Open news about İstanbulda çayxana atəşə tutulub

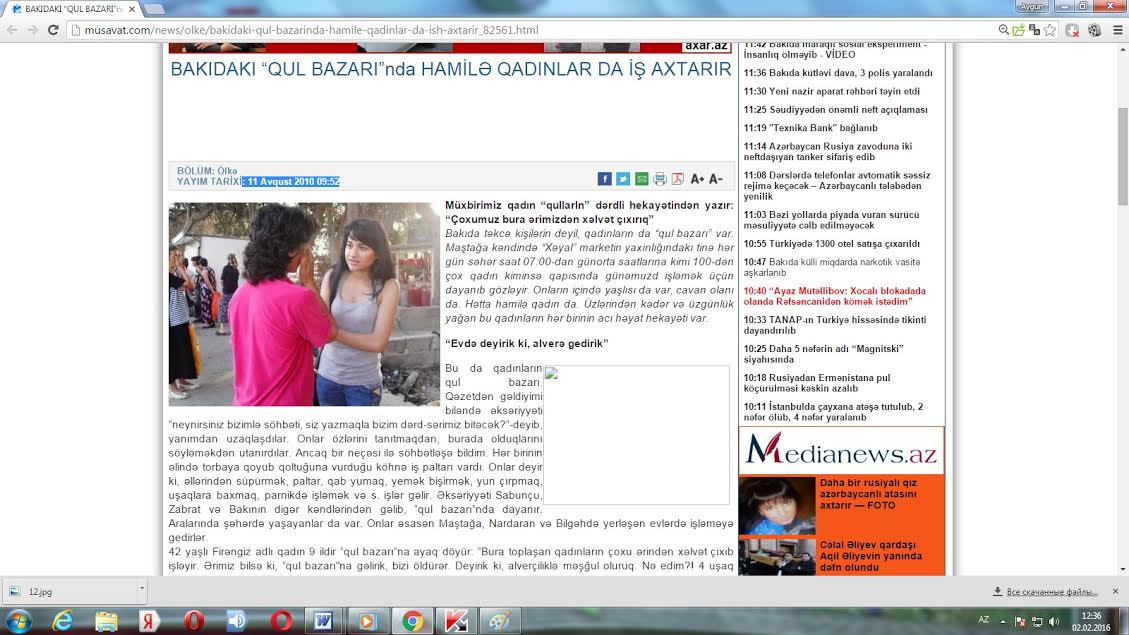click(834, 412)
